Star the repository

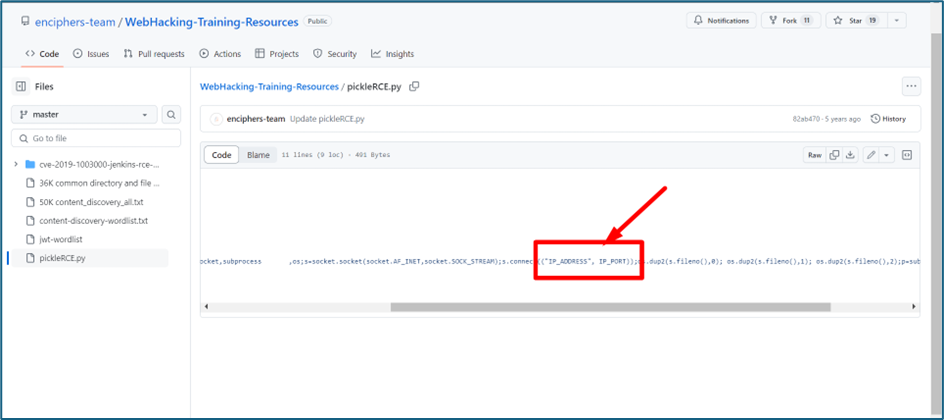click(x=856, y=20)
